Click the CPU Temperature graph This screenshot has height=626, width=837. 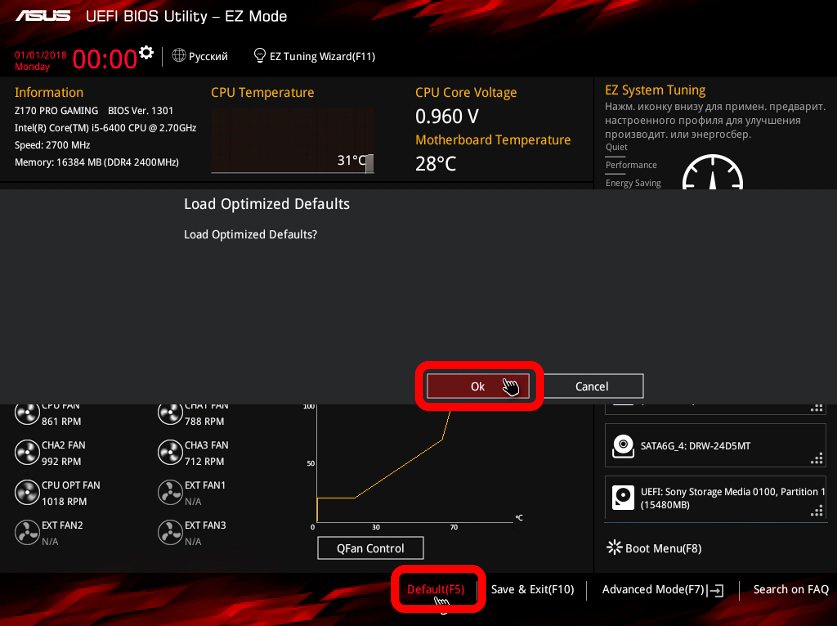(293, 141)
